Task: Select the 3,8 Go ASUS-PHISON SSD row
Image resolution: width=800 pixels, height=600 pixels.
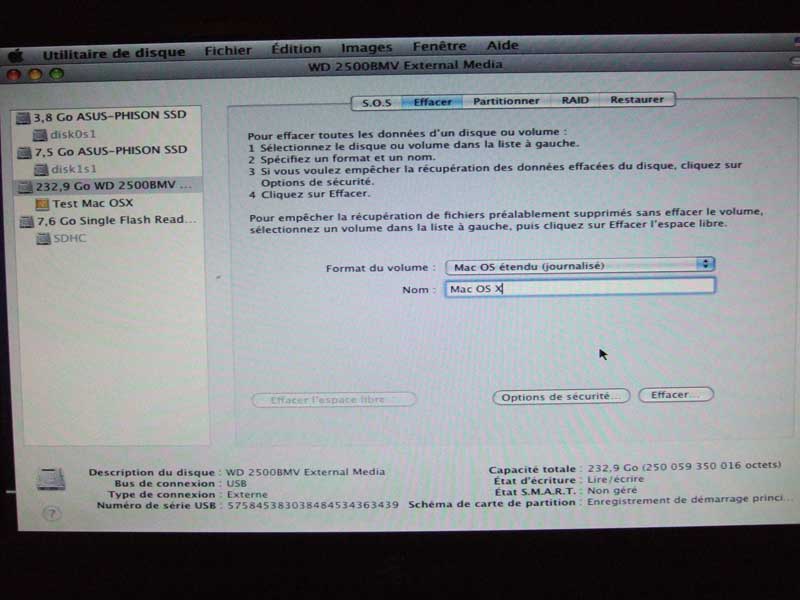Action: tap(108, 117)
